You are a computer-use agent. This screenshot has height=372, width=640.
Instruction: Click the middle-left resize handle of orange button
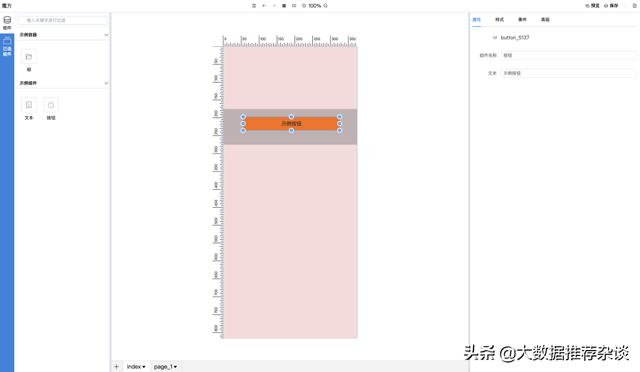coord(243,123)
